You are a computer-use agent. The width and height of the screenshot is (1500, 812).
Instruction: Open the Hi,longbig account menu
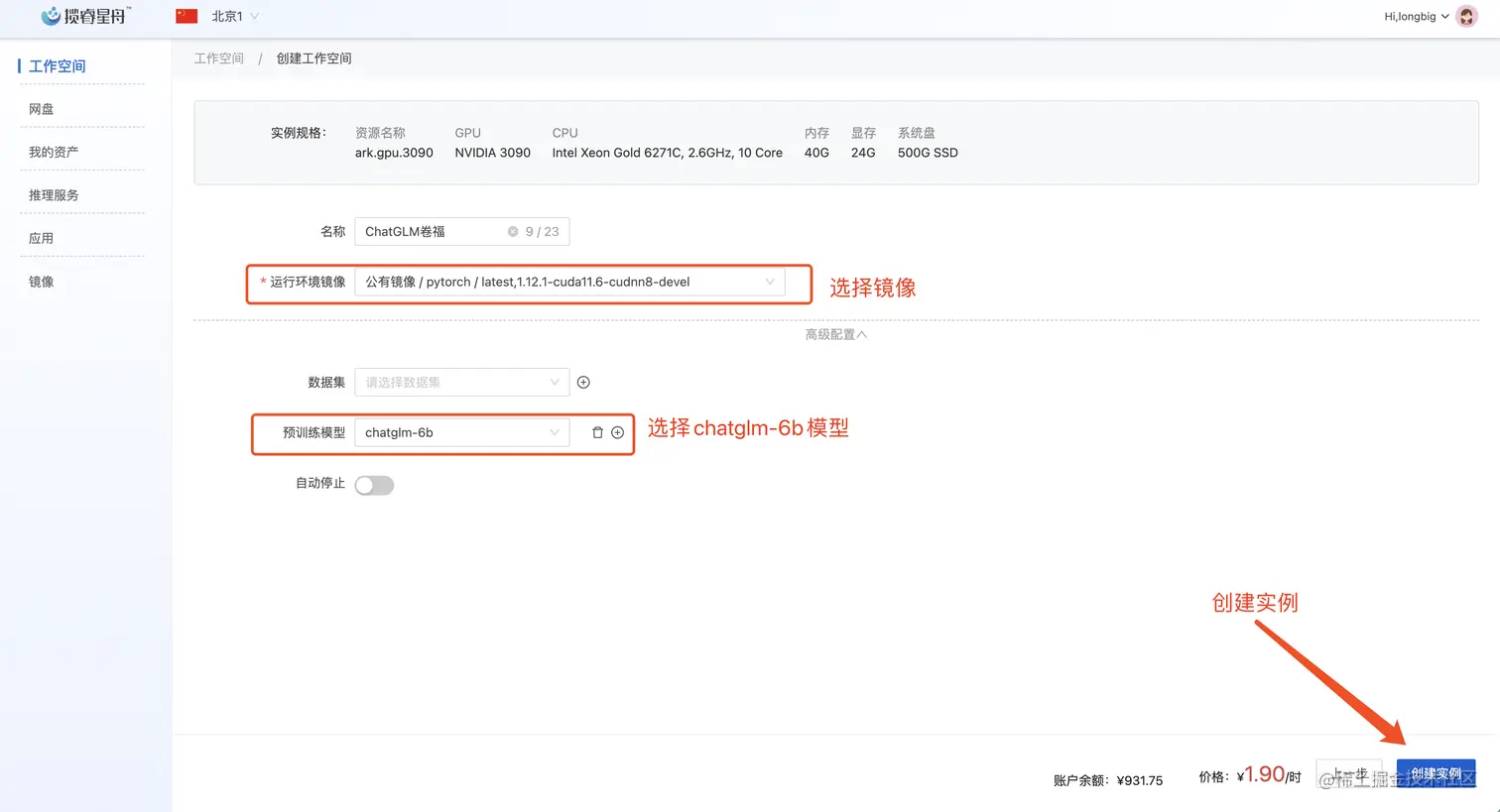1416,16
